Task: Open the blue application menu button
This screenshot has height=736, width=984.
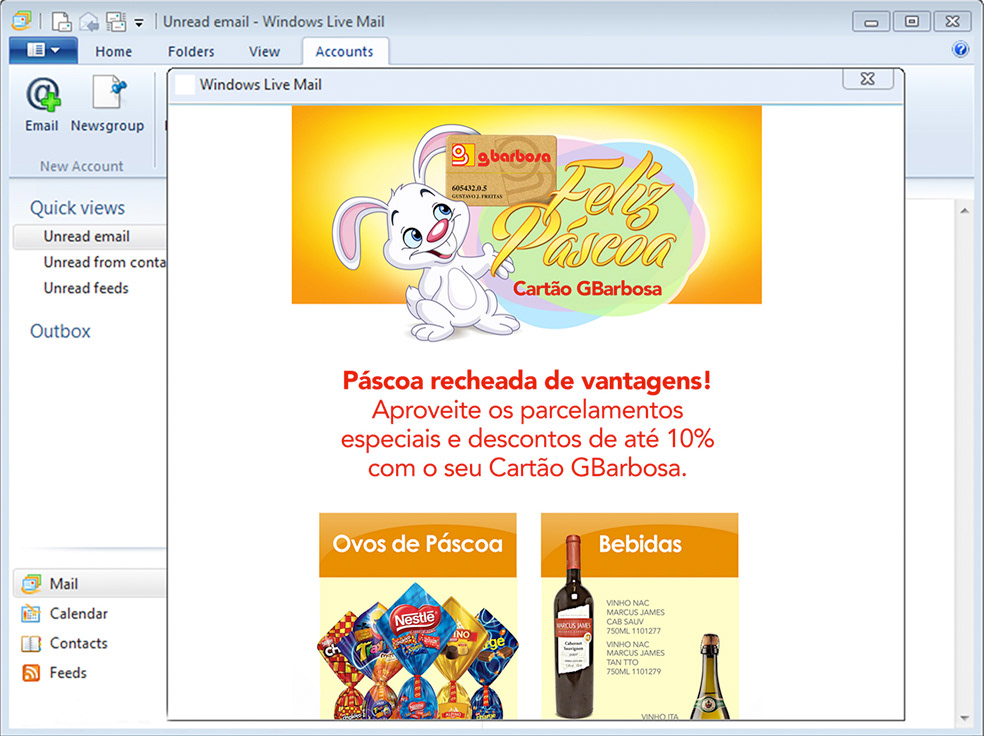Action: (x=43, y=50)
